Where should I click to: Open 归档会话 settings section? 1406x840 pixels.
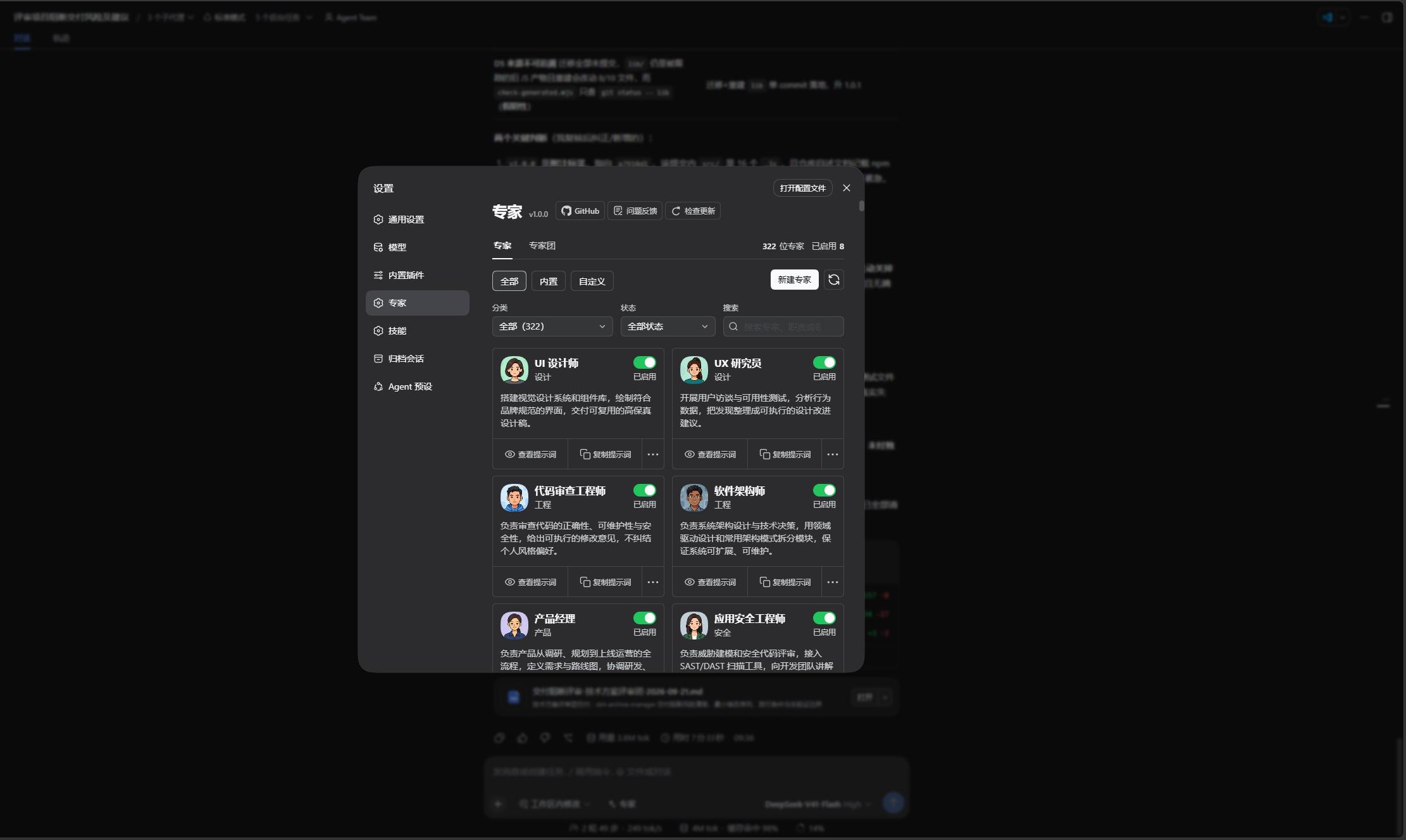pos(418,359)
